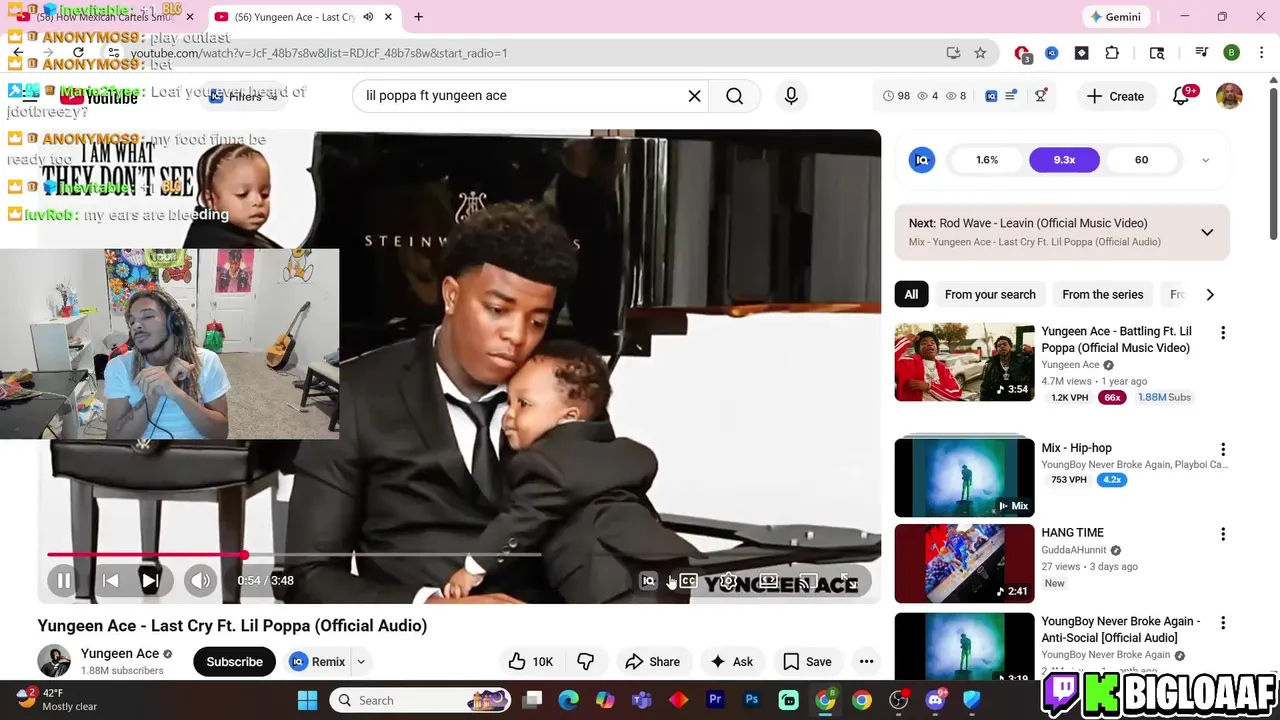Open Remix button
Image resolution: width=1280 pixels, height=720 pixels.
[x=318, y=662]
